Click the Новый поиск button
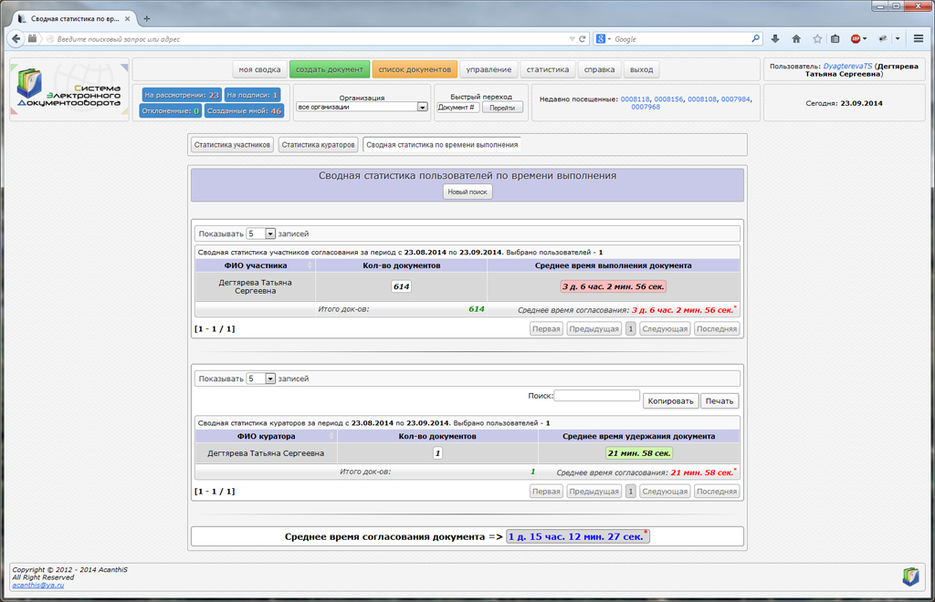The height and width of the screenshot is (602, 935). (468, 192)
